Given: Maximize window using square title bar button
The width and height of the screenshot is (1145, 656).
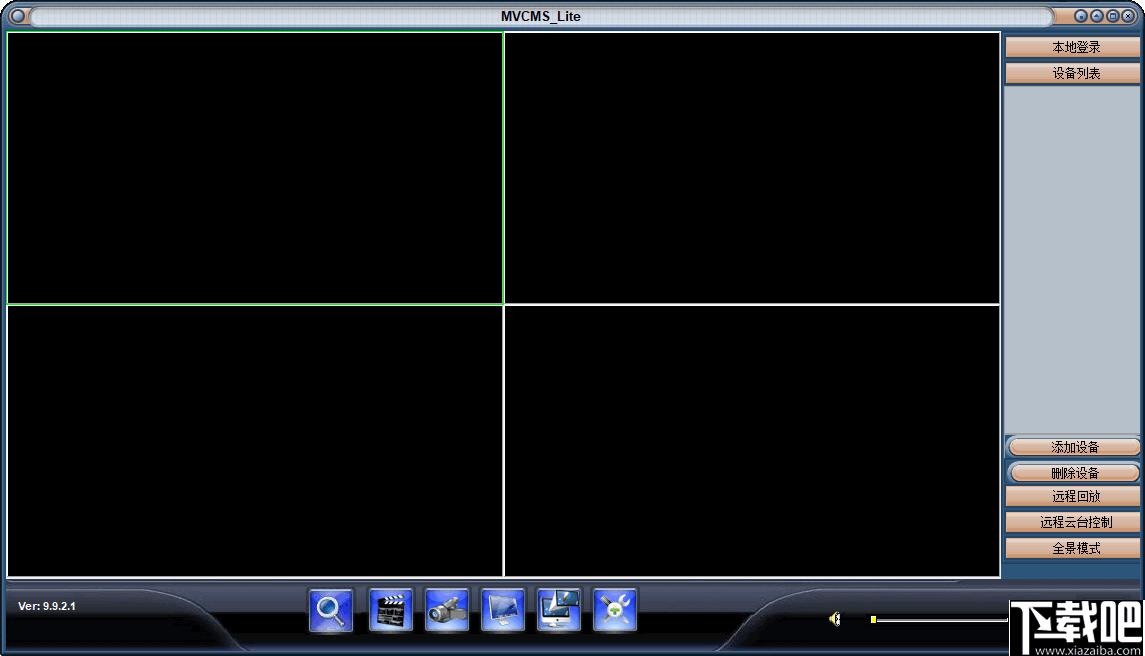Looking at the screenshot, I should [1113, 16].
